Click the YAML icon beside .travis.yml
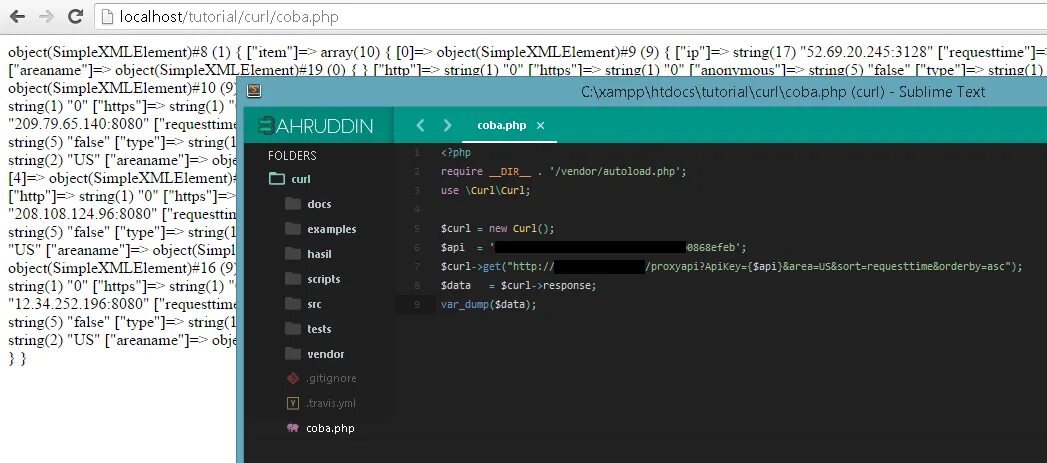The width and height of the screenshot is (1047, 463). [x=292, y=403]
